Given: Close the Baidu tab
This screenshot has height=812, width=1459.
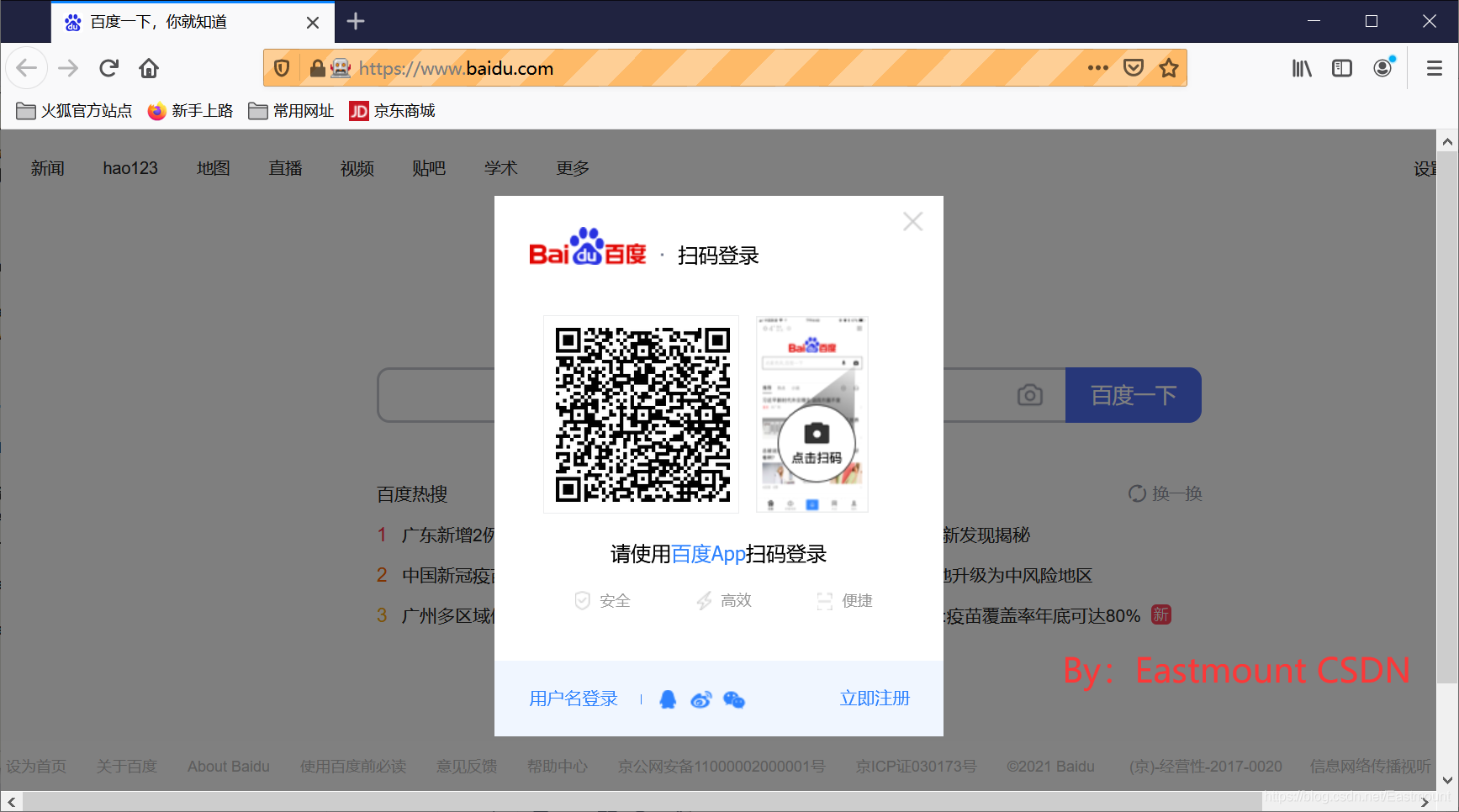Looking at the screenshot, I should (x=313, y=23).
